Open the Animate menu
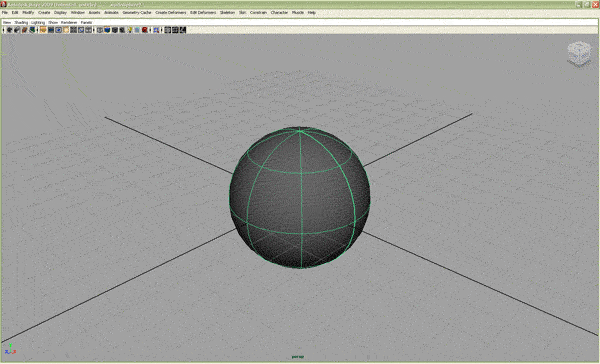The height and width of the screenshot is (364, 600). 111,13
